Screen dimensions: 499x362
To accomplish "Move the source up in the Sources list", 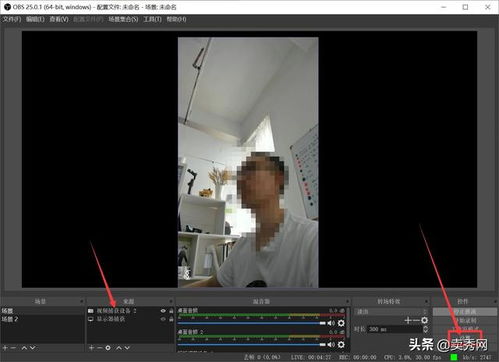I will (119, 348).
